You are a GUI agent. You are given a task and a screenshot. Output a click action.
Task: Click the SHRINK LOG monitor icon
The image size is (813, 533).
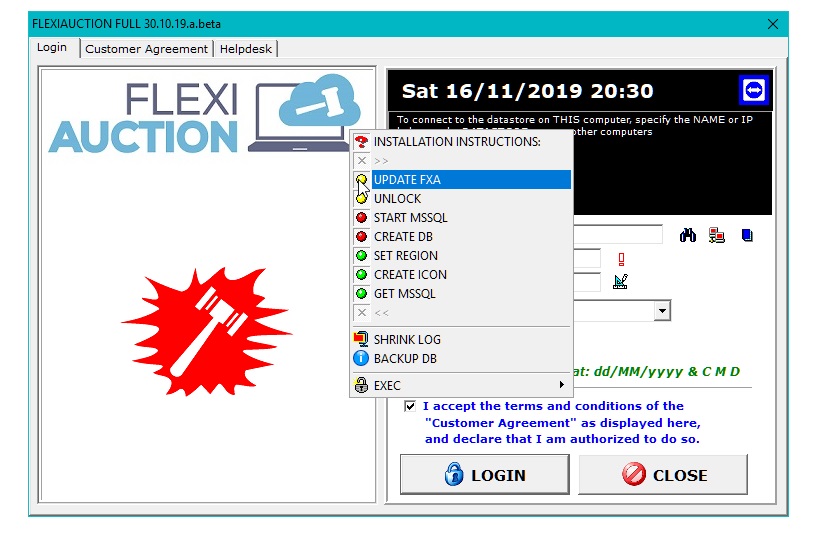(361, 339)
